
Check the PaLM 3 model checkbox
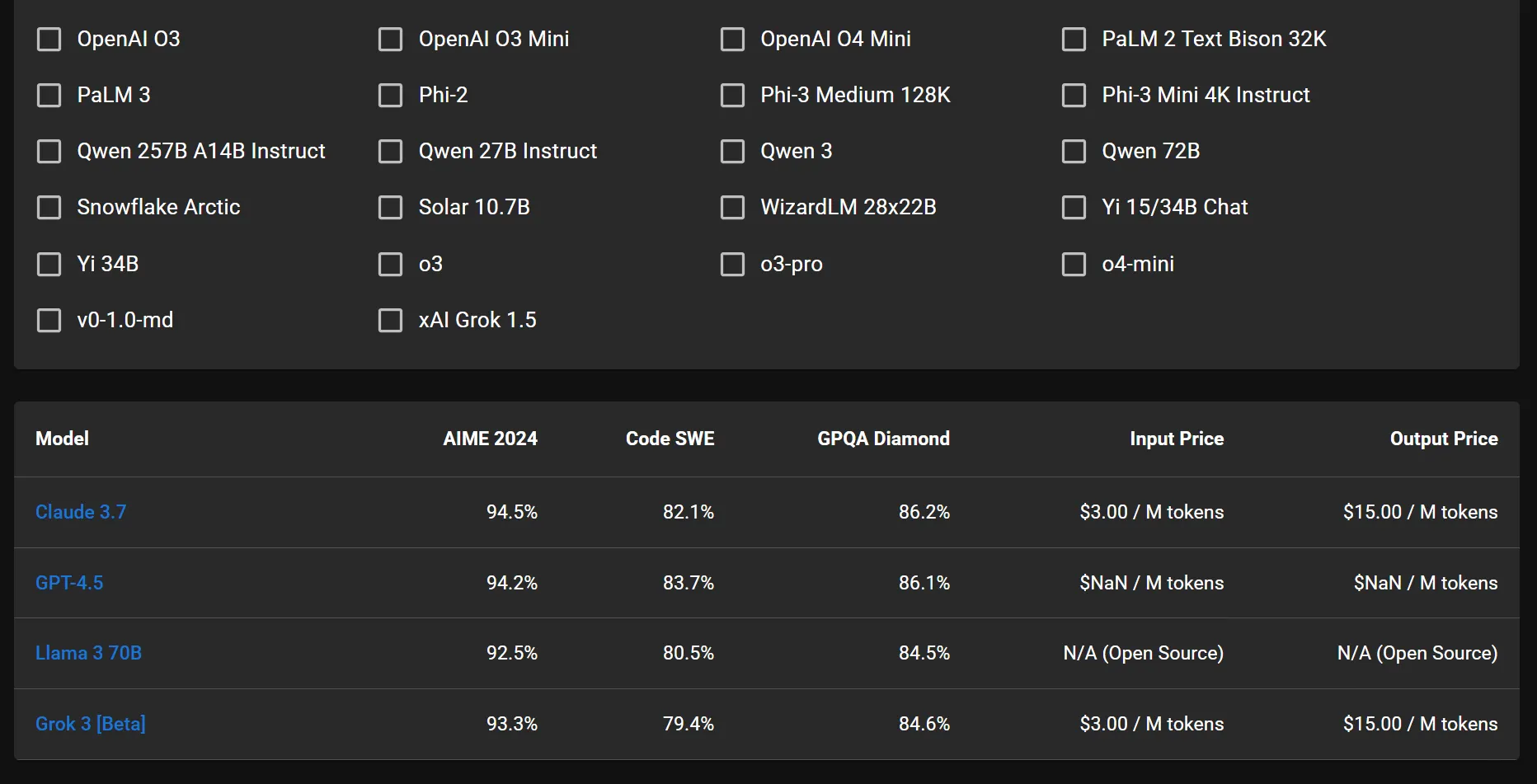click(49, 96)
